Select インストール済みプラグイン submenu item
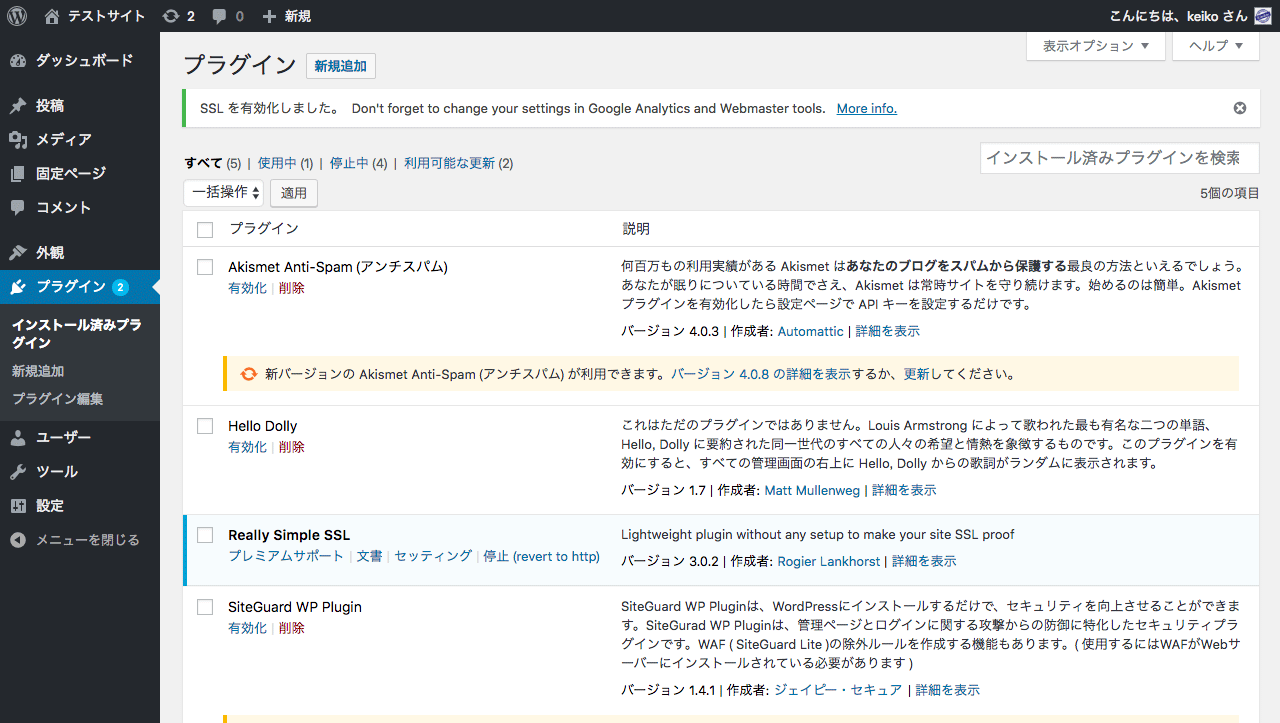1280x723 pixels. [77, 334]
